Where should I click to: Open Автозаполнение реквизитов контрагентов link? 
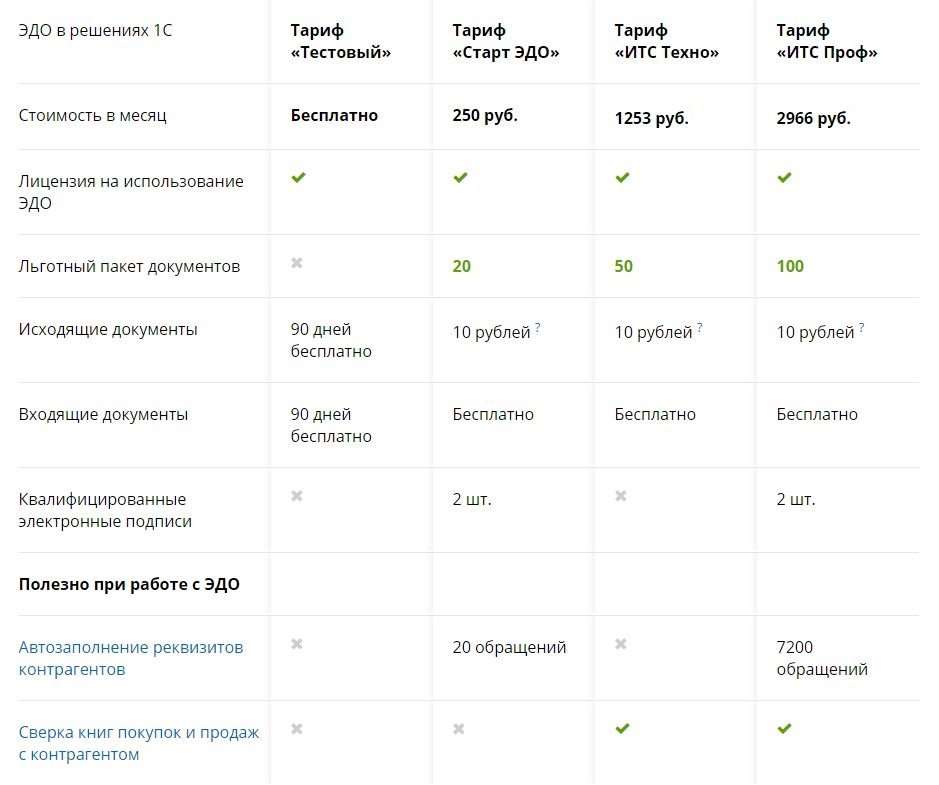pyautogui.click(x=131, y=658)
